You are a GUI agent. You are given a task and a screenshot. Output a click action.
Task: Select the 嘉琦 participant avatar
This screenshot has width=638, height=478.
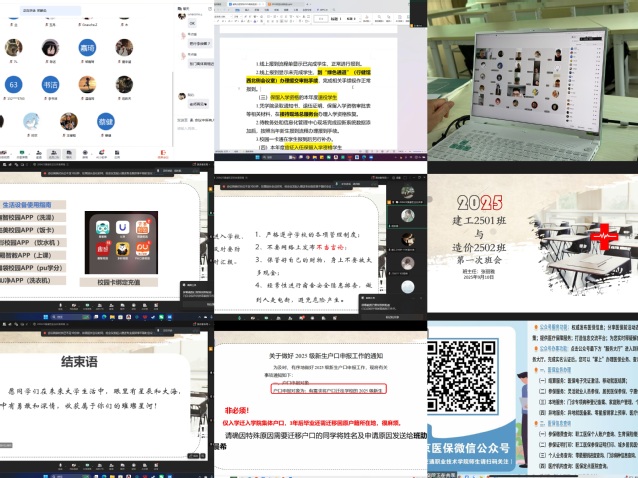pos(87,48)
